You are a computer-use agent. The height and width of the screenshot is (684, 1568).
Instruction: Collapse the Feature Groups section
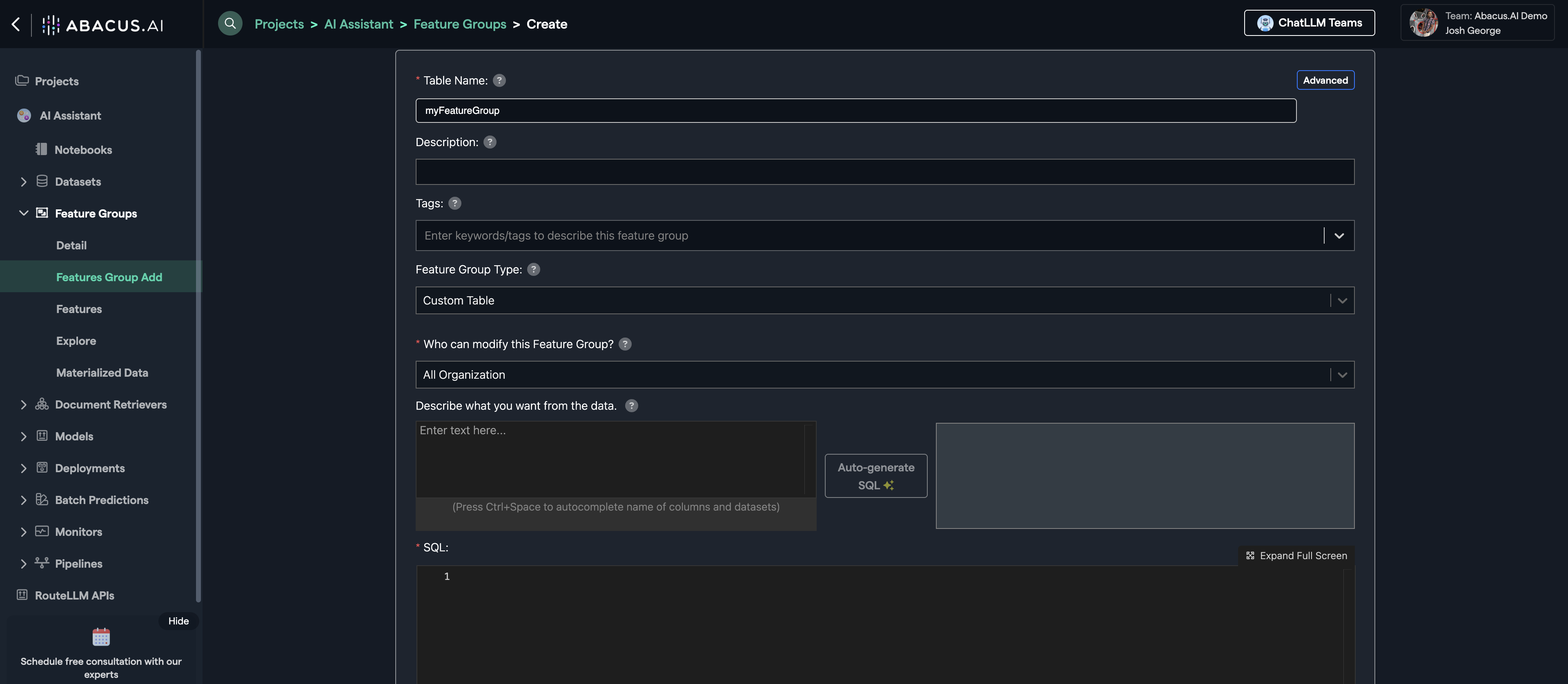click(x=23, y=213)
